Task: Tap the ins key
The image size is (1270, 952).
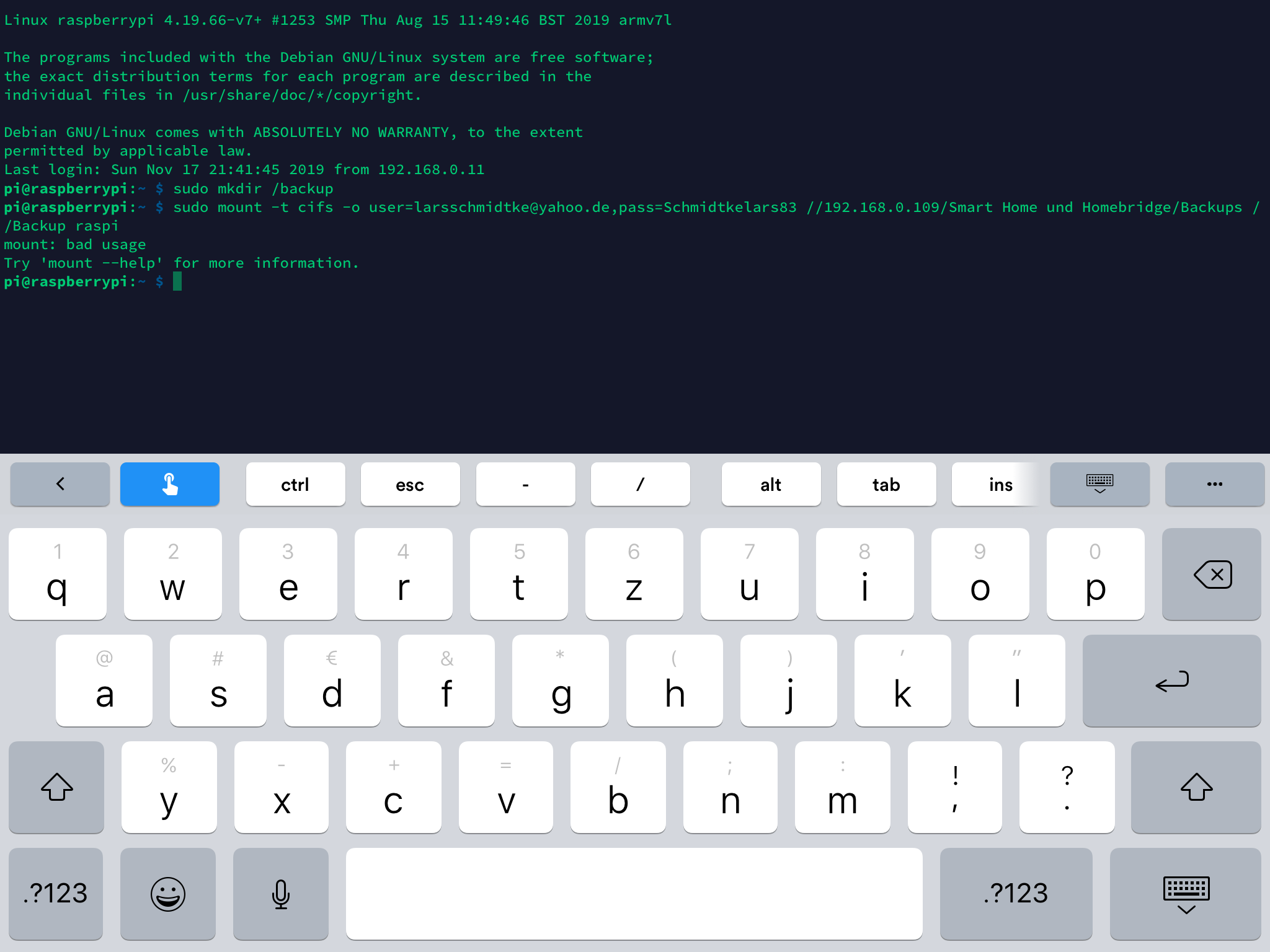Action: [1000, 484]
